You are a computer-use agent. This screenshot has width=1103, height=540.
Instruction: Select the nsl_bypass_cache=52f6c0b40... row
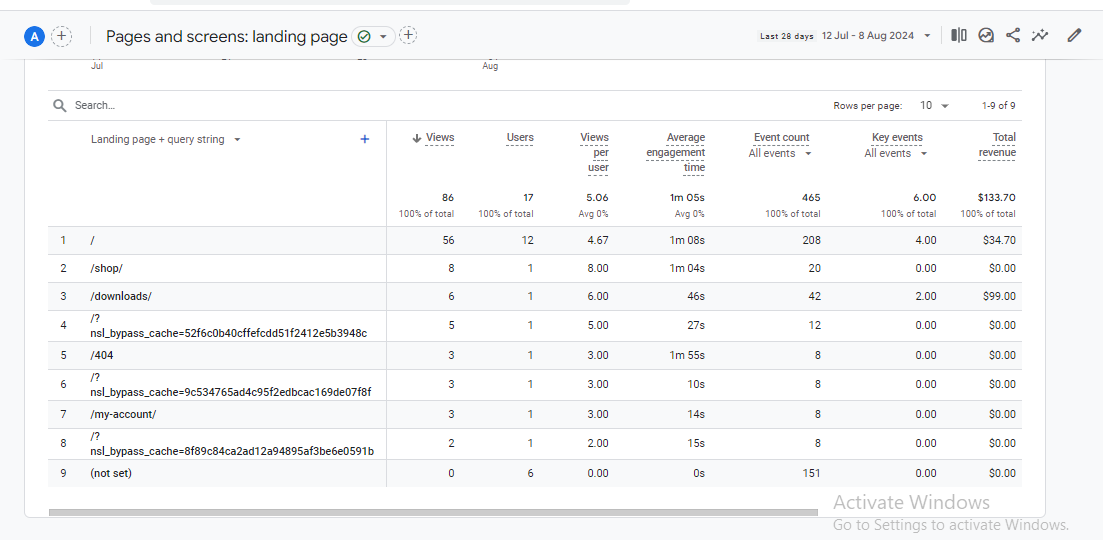coord(535,326)
